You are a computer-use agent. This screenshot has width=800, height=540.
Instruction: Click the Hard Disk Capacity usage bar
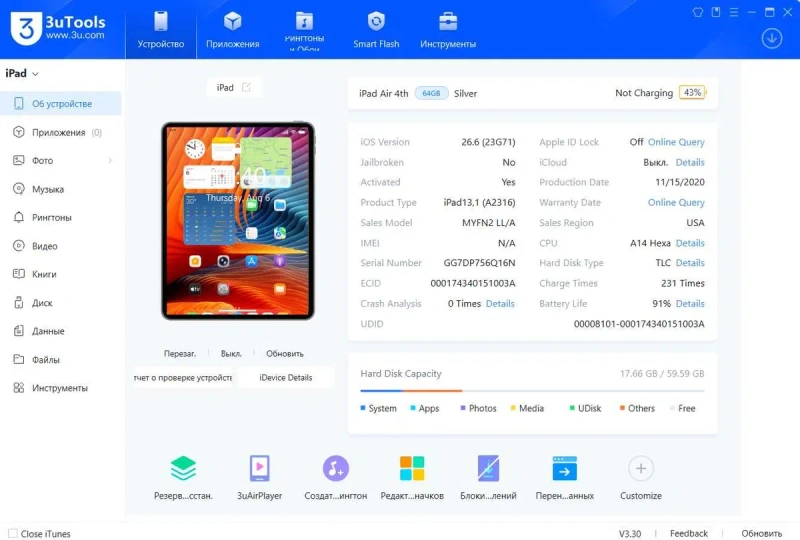(x=532, y=391)
